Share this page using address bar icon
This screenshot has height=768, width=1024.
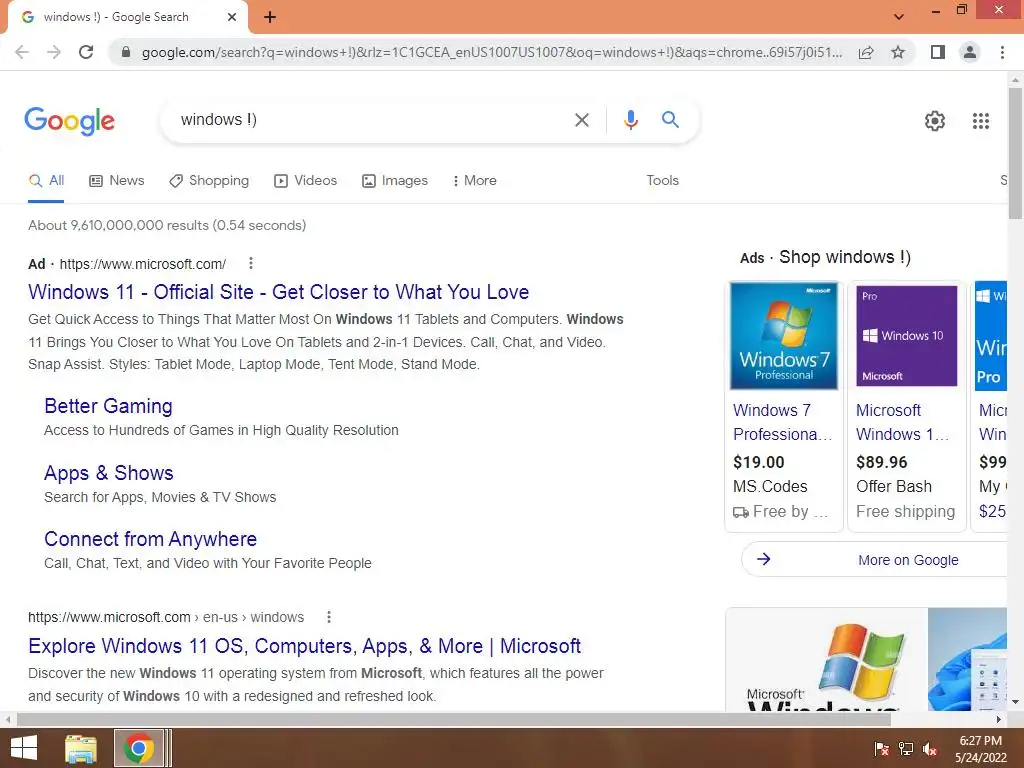(866, 52)
